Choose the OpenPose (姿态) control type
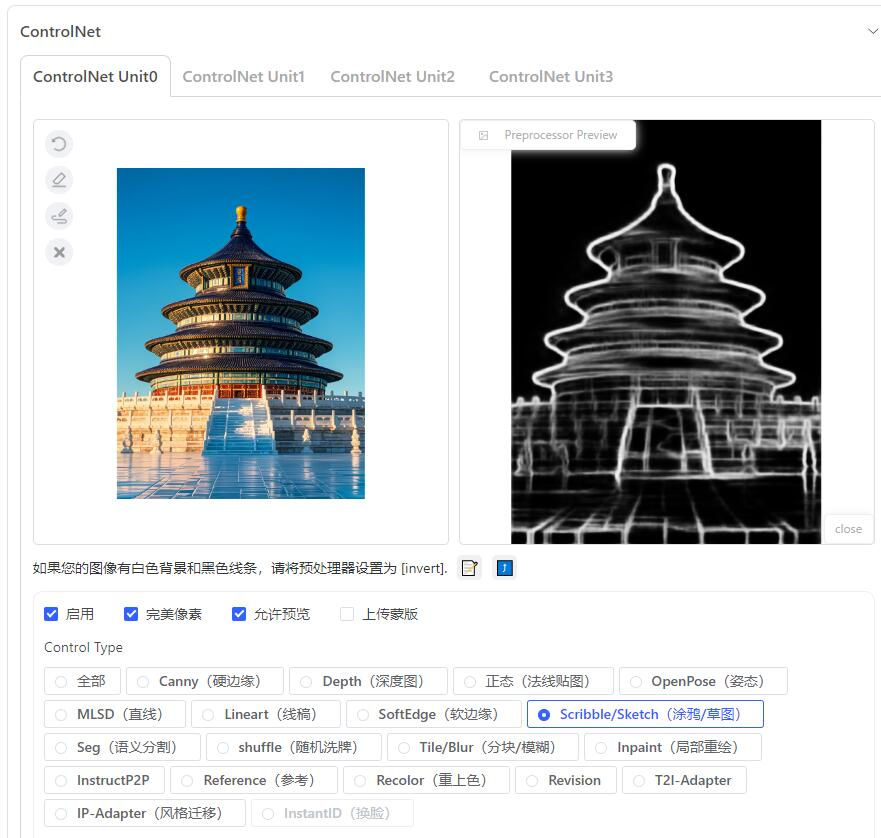The image size is (881, 838). click(x=636, y=681)
